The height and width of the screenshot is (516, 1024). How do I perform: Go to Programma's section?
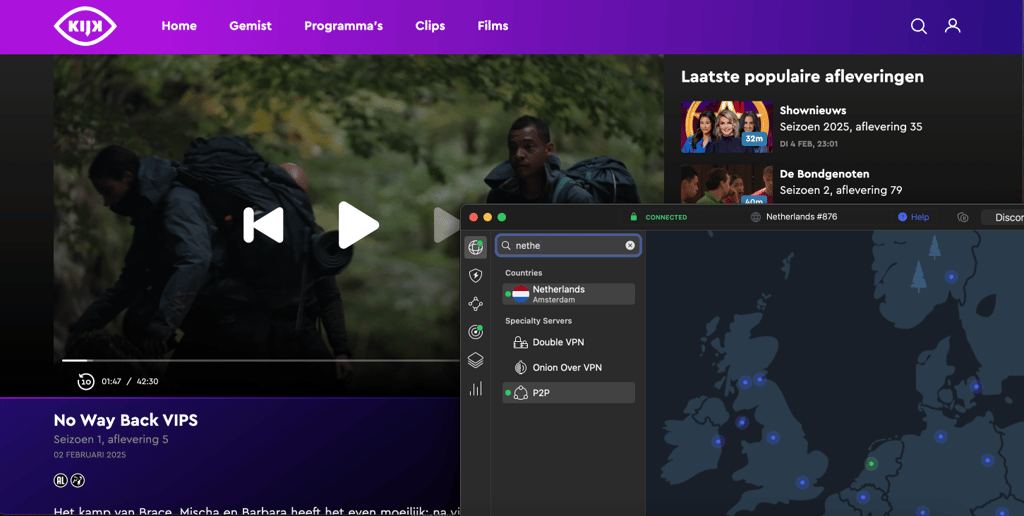coord(344,26)
